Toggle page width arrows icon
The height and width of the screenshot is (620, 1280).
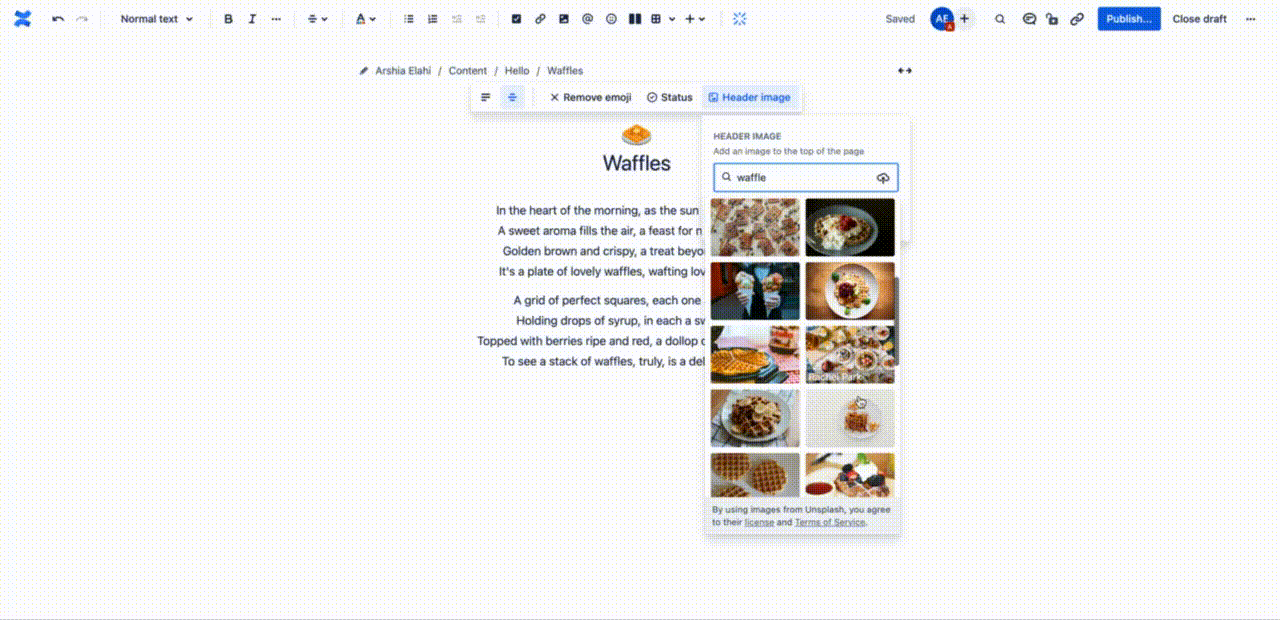pyautogui.click(x=905, y=71)
